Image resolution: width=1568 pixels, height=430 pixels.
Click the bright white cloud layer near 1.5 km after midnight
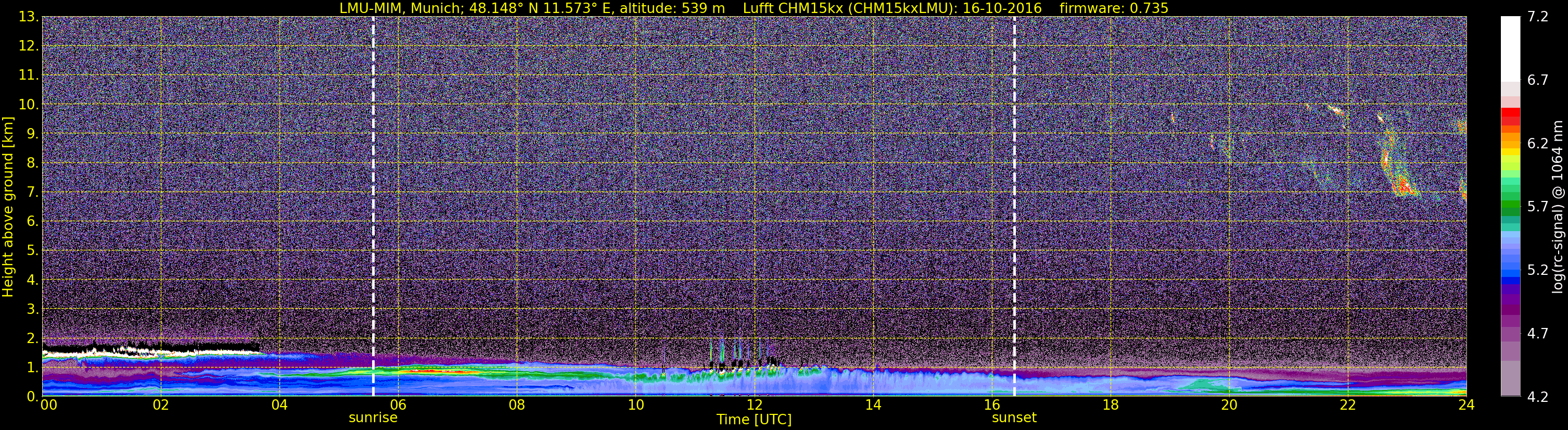[151, 351]
